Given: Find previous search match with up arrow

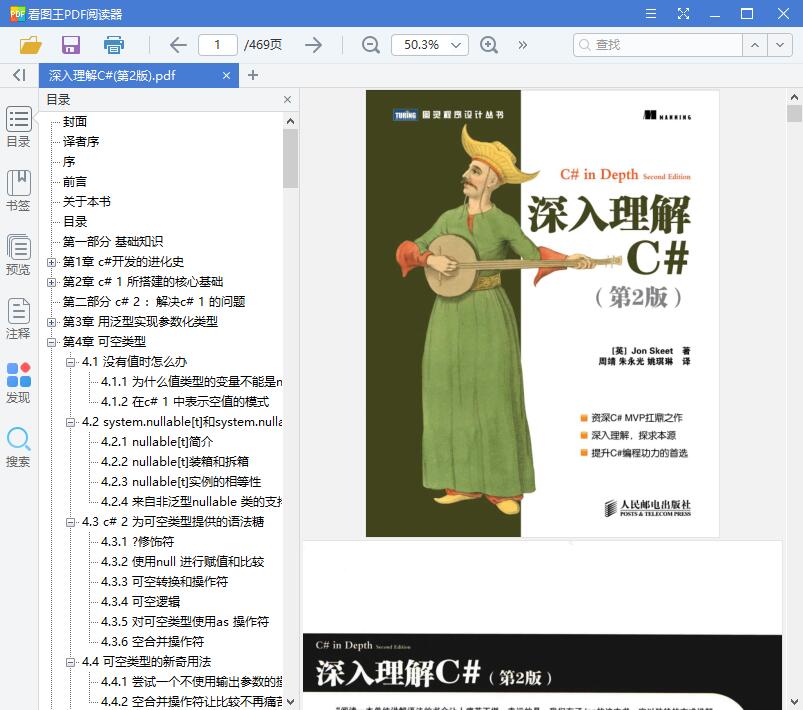Looking at the screenshot, I should pyautogui.click(x=754, y=45).
